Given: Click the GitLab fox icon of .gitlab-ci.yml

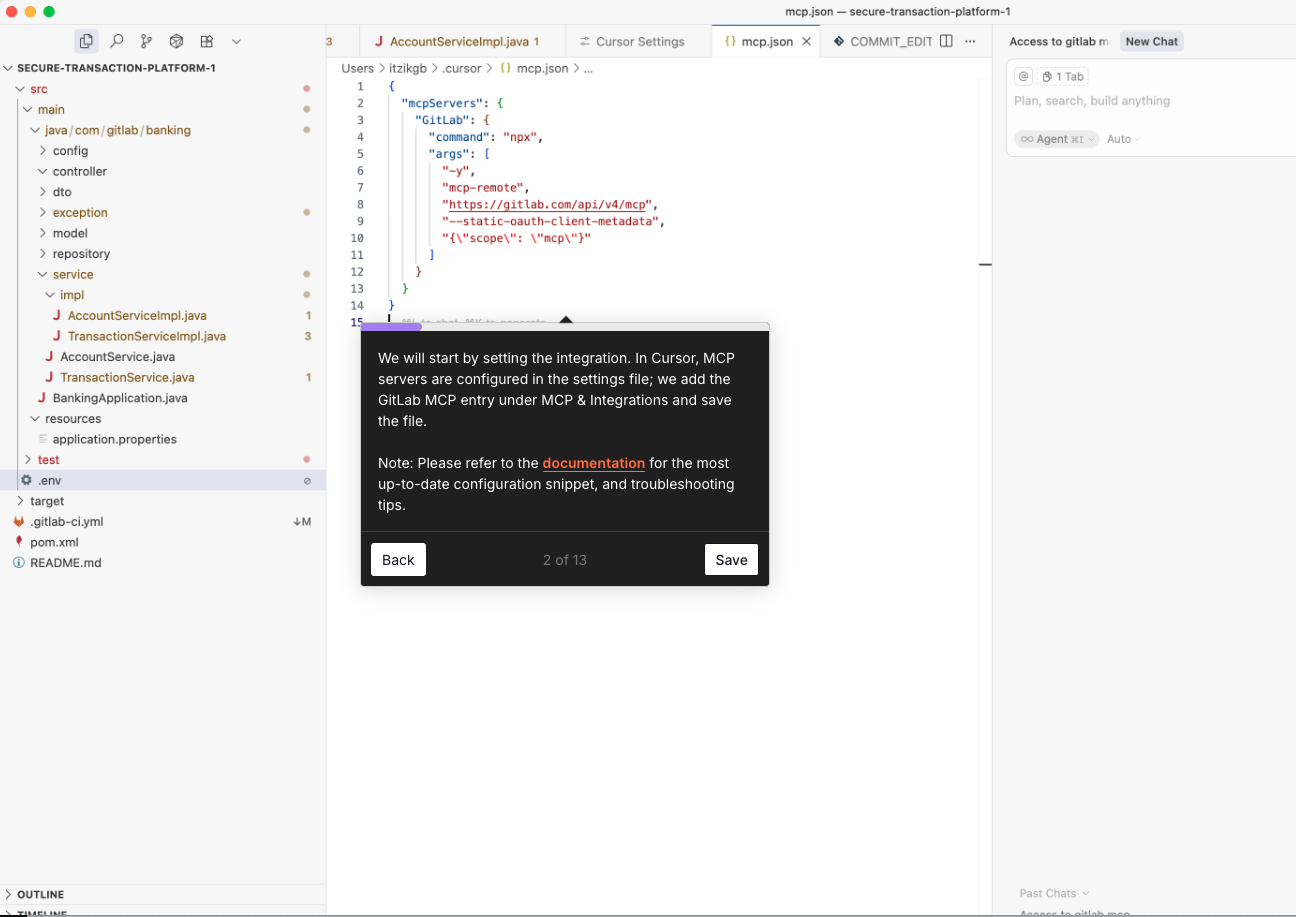Looking at the screenshot, I should click(19, 522).
